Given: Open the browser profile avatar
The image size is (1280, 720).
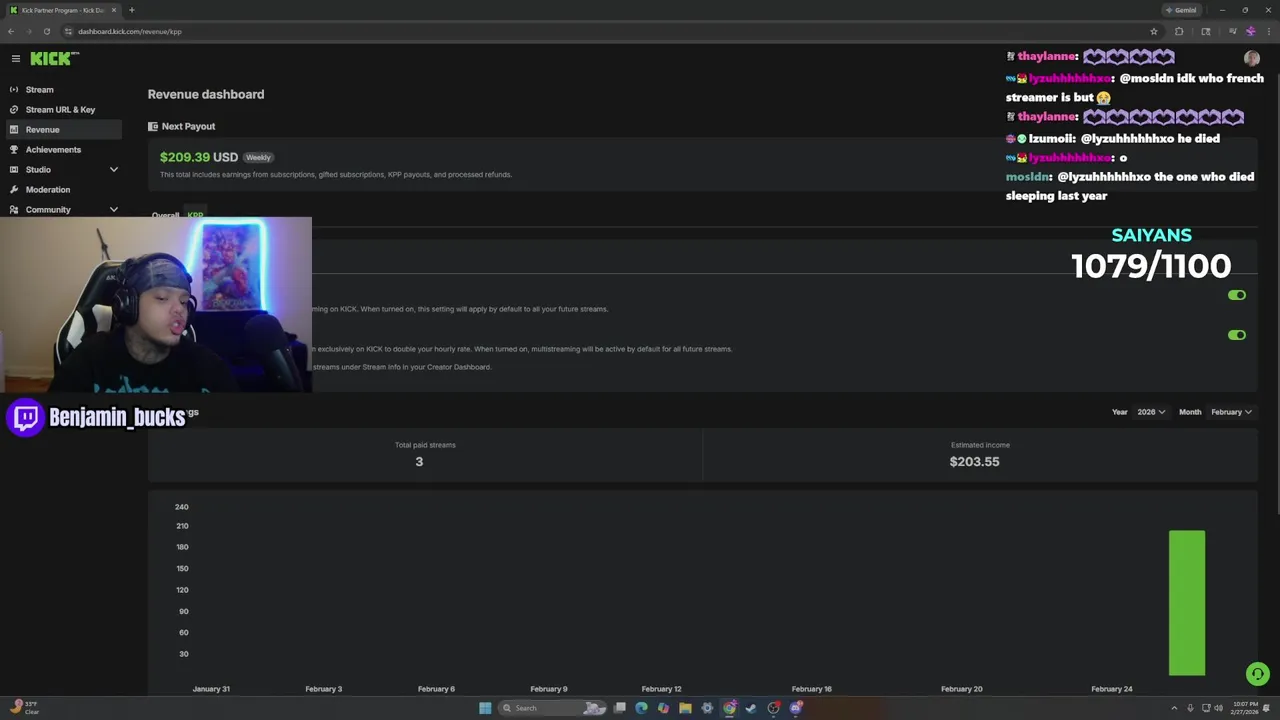Looking at the screenshot, I should (1250, 31).
